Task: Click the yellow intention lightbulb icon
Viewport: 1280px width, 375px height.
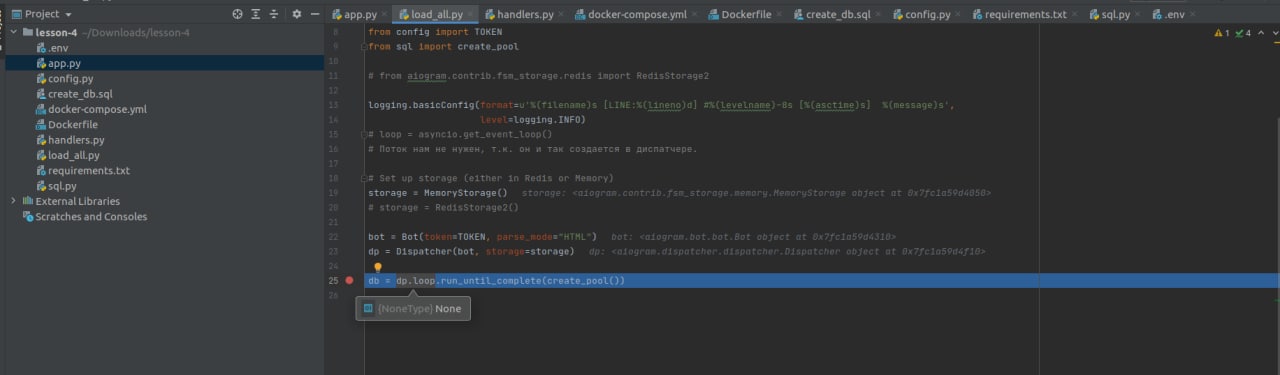Action: [378, 267]
